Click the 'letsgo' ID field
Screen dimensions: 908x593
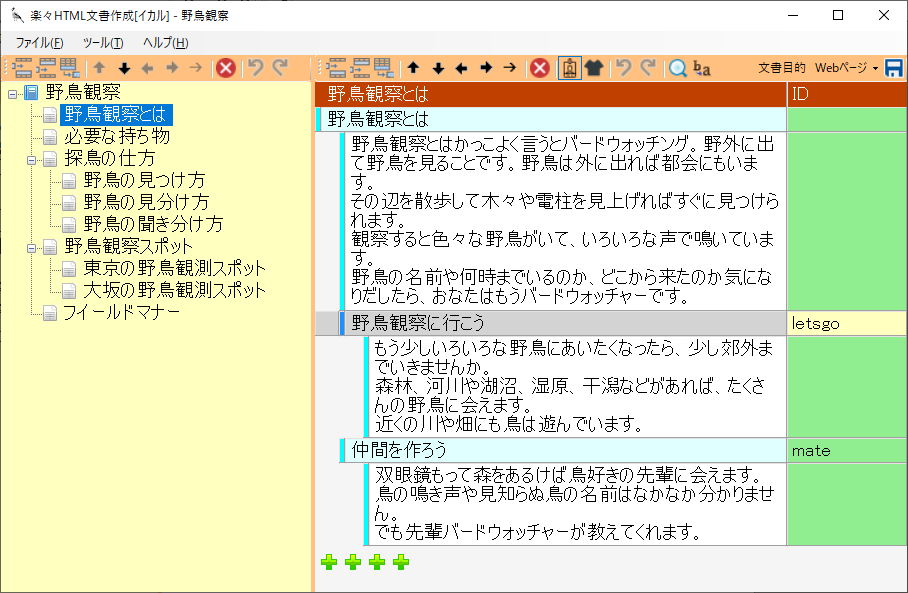tap(846, 324)
